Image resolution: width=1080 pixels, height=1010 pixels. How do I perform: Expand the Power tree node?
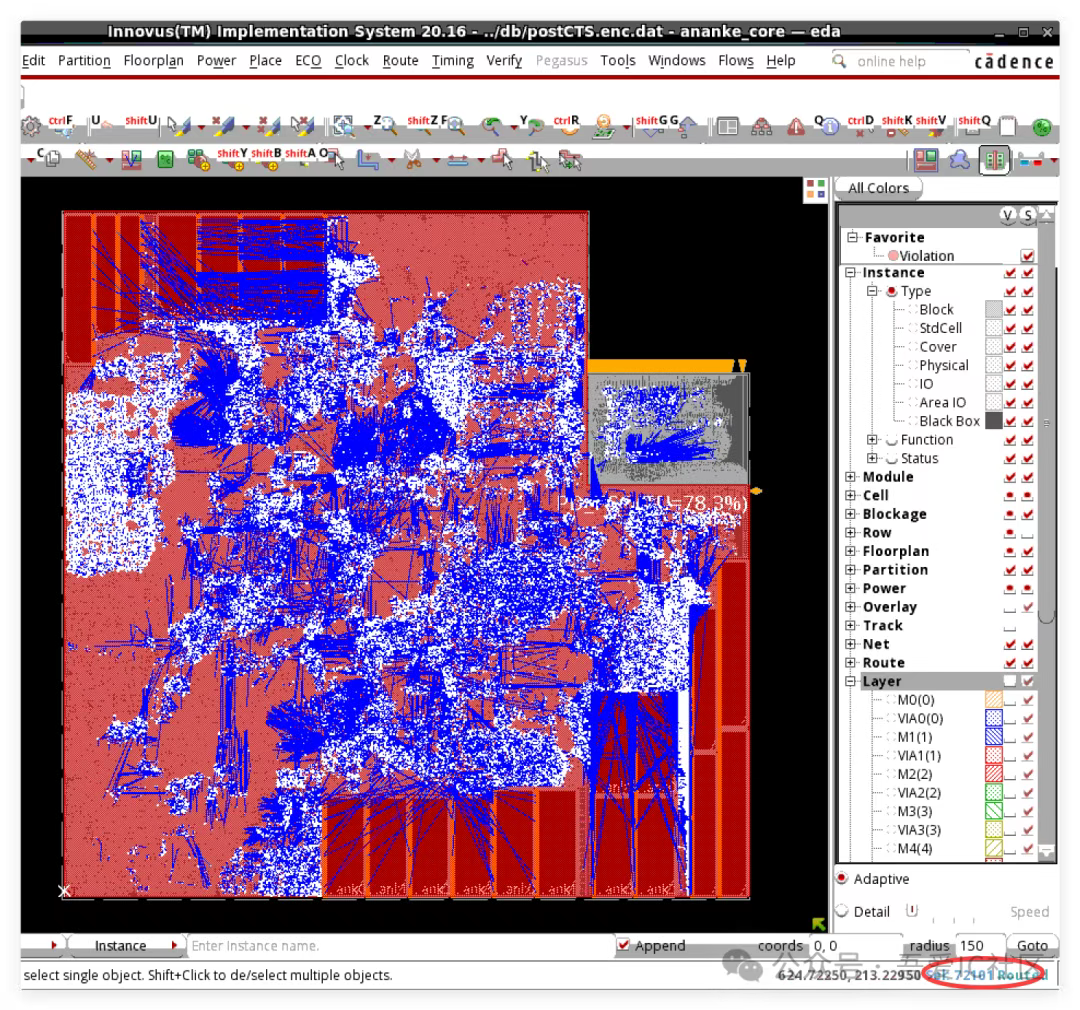[x=851, y=588]
